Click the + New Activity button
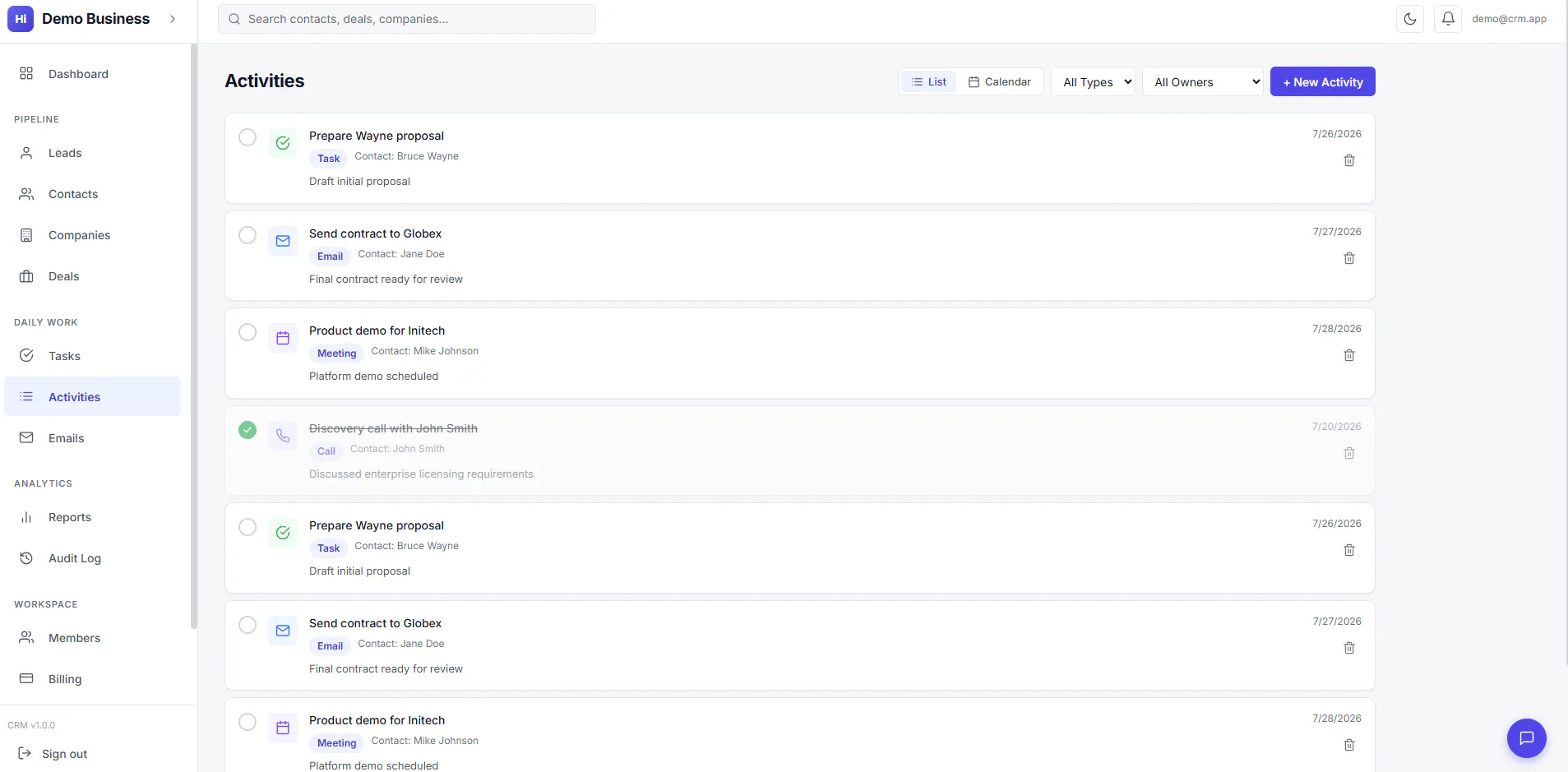Image resolution: width=1568 pixels, height=772 pixels. click(1322, 81)
